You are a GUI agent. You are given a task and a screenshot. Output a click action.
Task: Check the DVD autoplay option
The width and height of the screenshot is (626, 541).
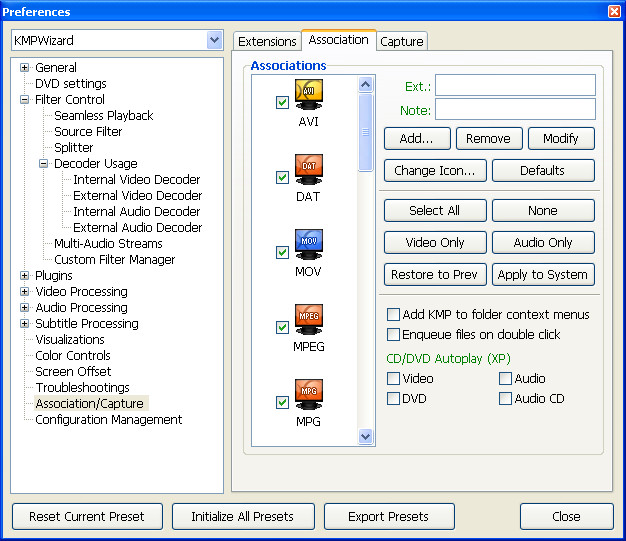393,398
